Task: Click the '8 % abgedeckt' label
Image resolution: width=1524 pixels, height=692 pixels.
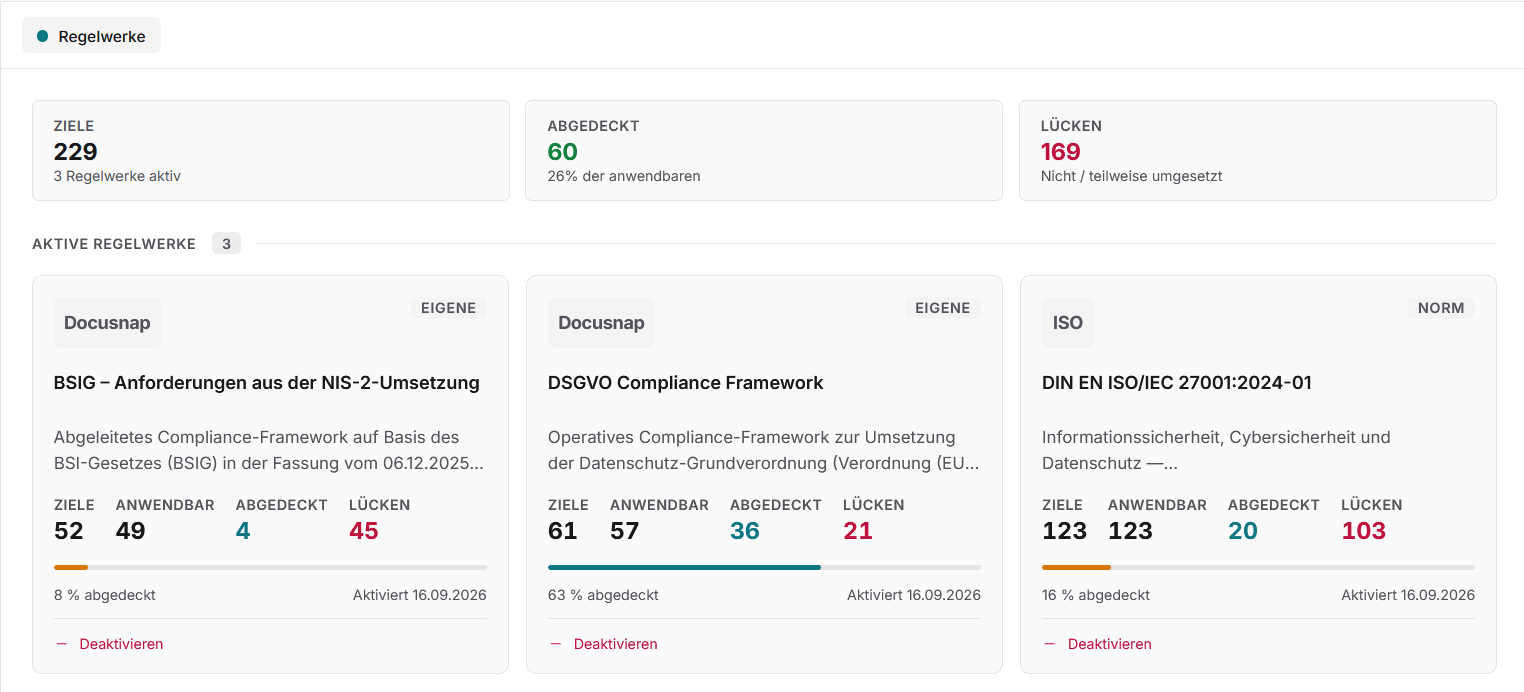Action: point(105,595)
